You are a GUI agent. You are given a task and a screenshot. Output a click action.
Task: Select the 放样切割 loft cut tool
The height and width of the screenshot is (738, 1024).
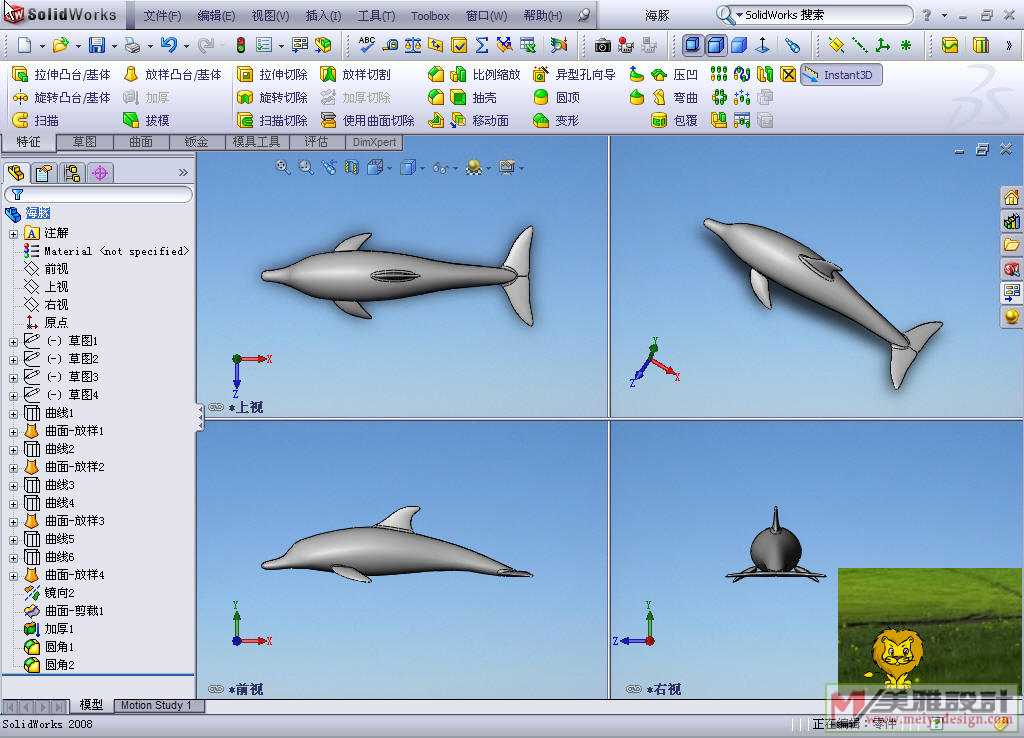click(356, 74)
